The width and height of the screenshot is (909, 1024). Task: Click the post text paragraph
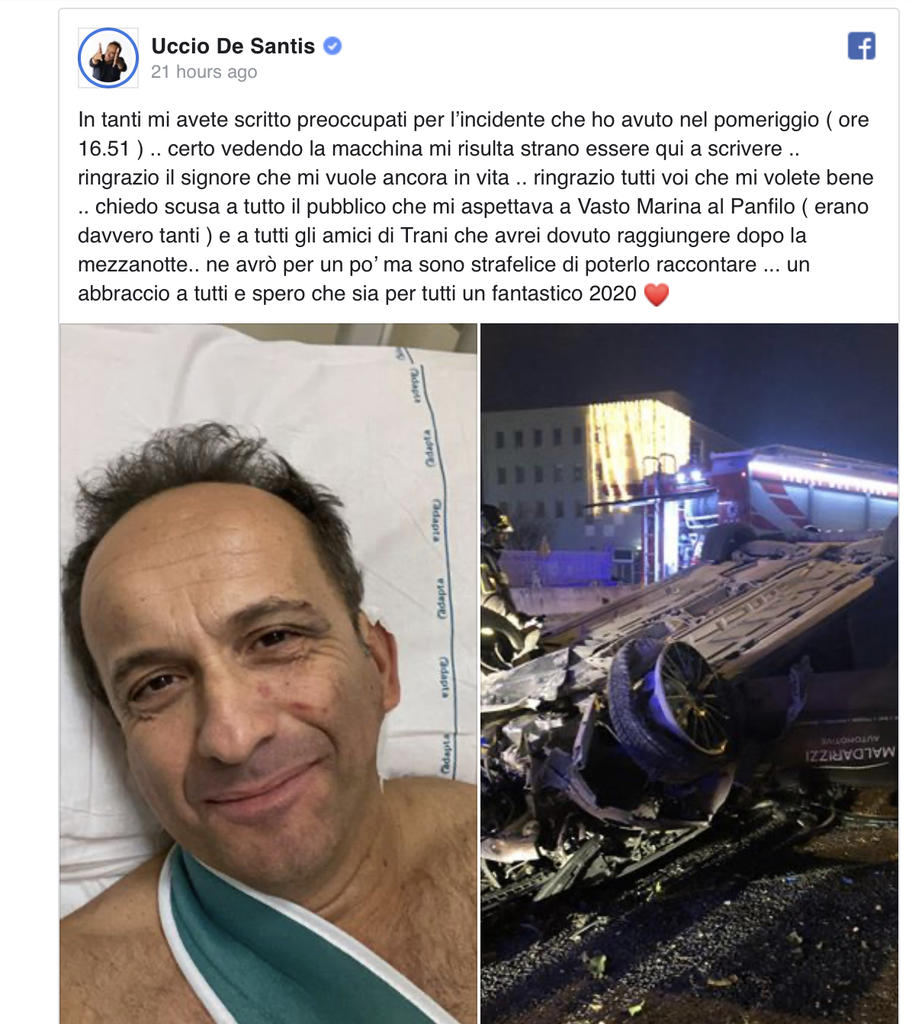pyautogui.click(x=475, y=206)
